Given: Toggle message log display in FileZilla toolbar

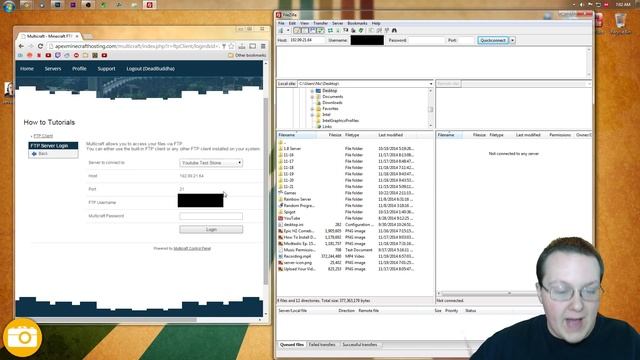Looking at the screenshot, I should point(297,31).
